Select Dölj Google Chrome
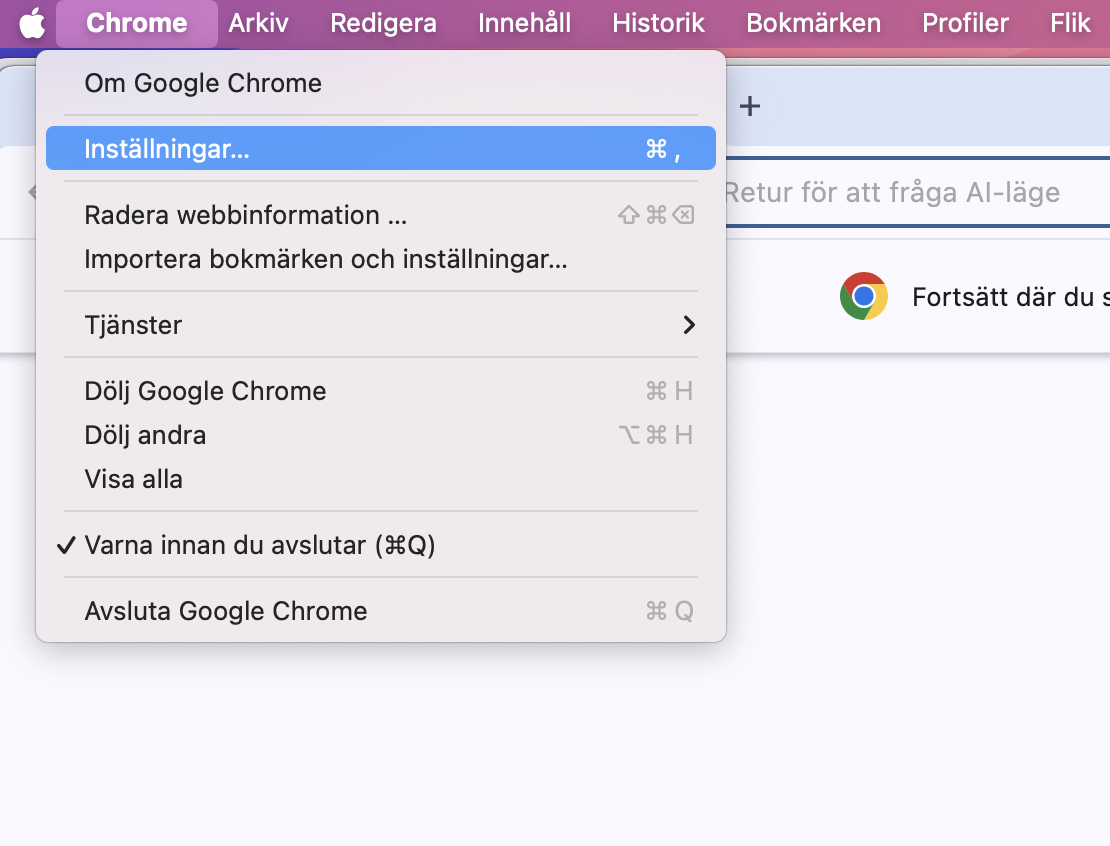The image size is (1110, 846). click(x=381, y=391)
